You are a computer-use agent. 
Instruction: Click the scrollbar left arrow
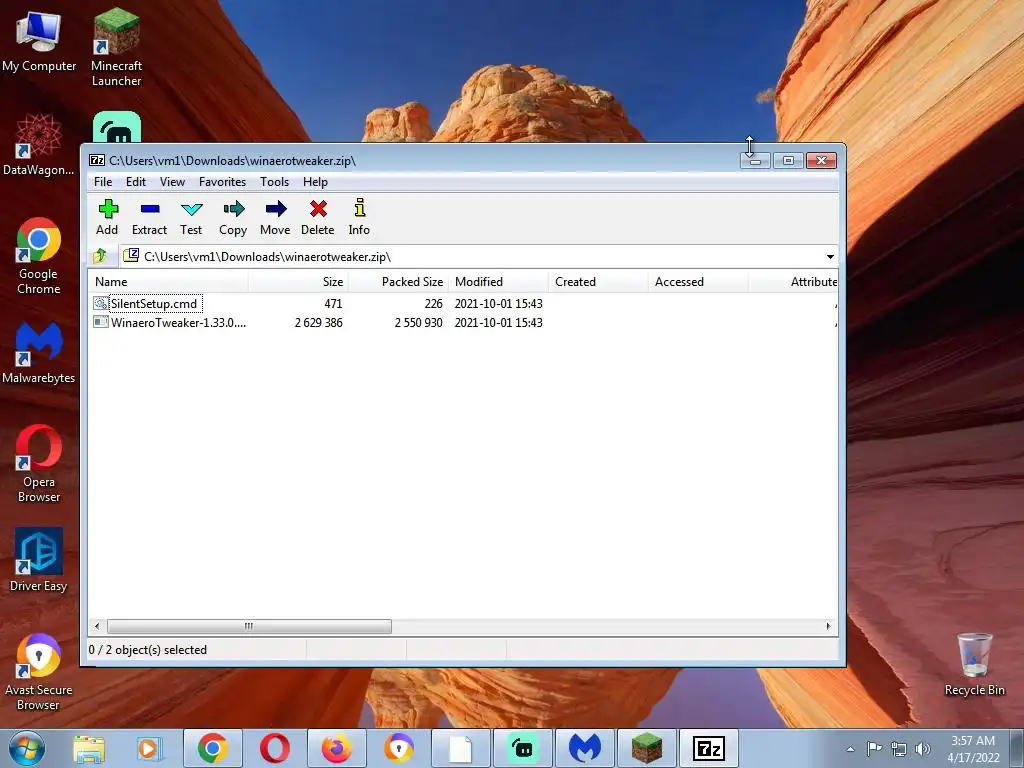pyautogui.click(x=97, y=626)
